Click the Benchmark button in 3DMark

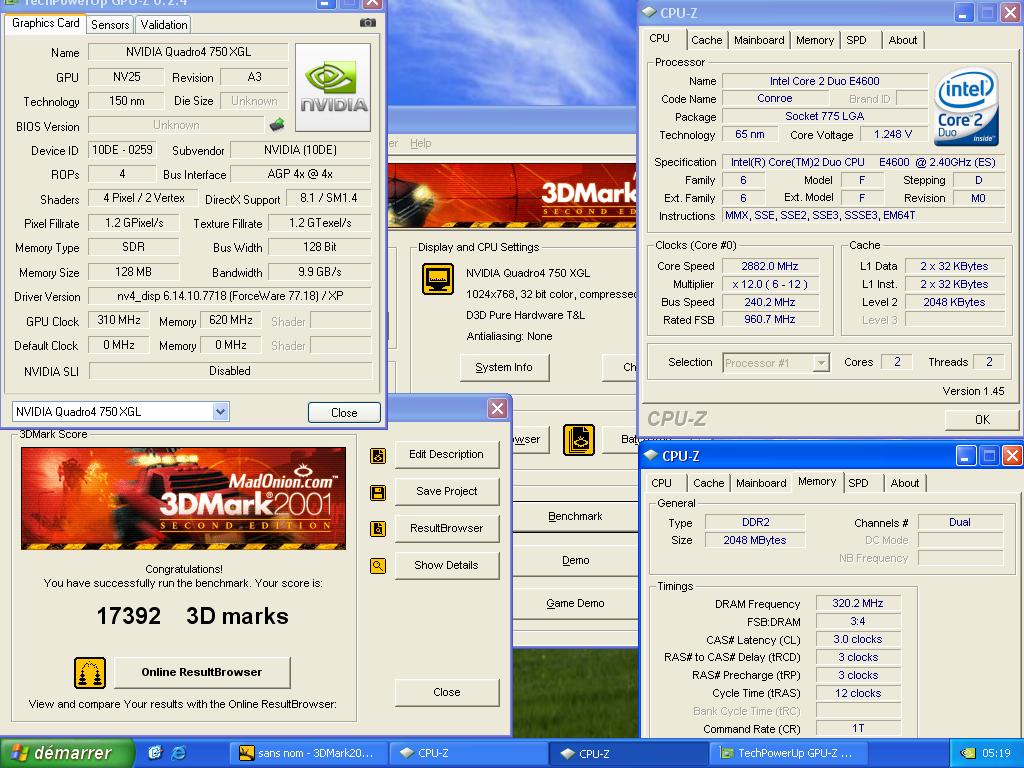575,517
